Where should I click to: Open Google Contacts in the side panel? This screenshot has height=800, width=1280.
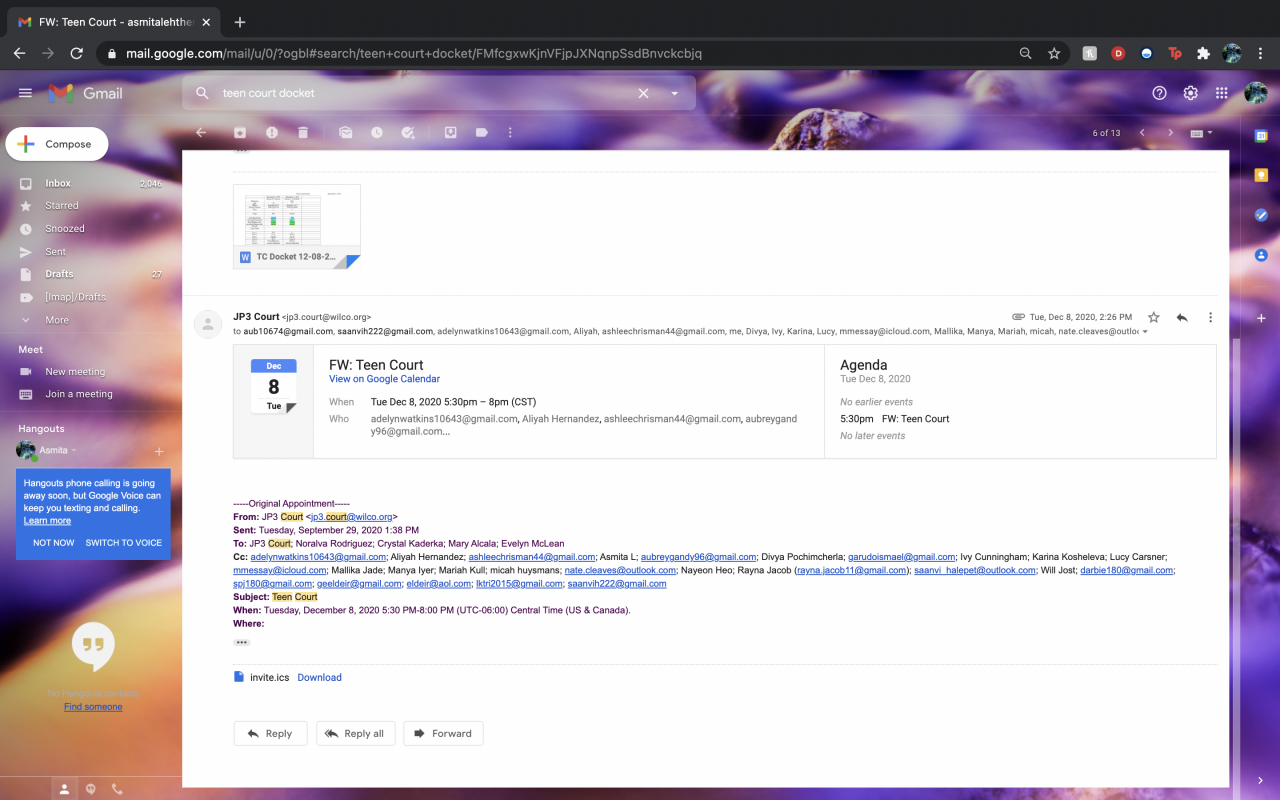1261,255
